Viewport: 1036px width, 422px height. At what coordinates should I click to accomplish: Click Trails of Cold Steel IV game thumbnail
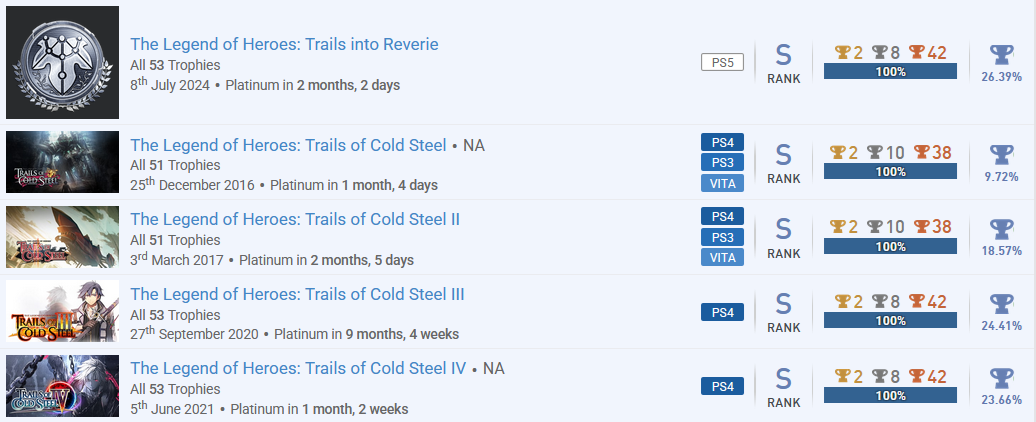62,386
